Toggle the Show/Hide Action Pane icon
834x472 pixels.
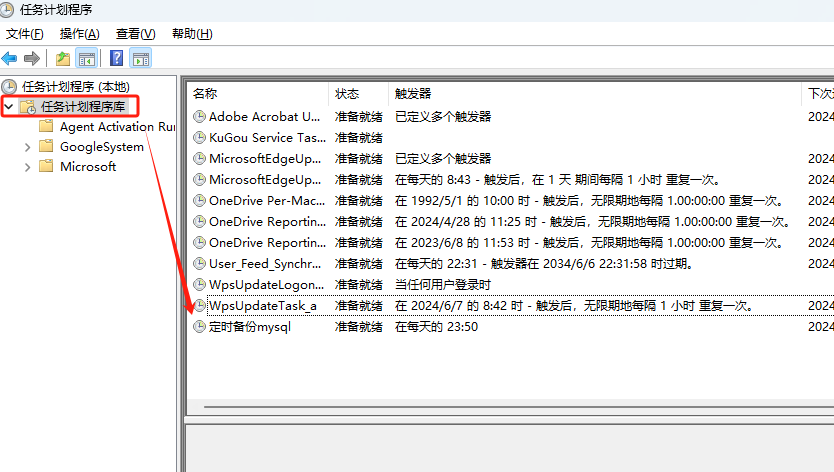tap(141, 58)
